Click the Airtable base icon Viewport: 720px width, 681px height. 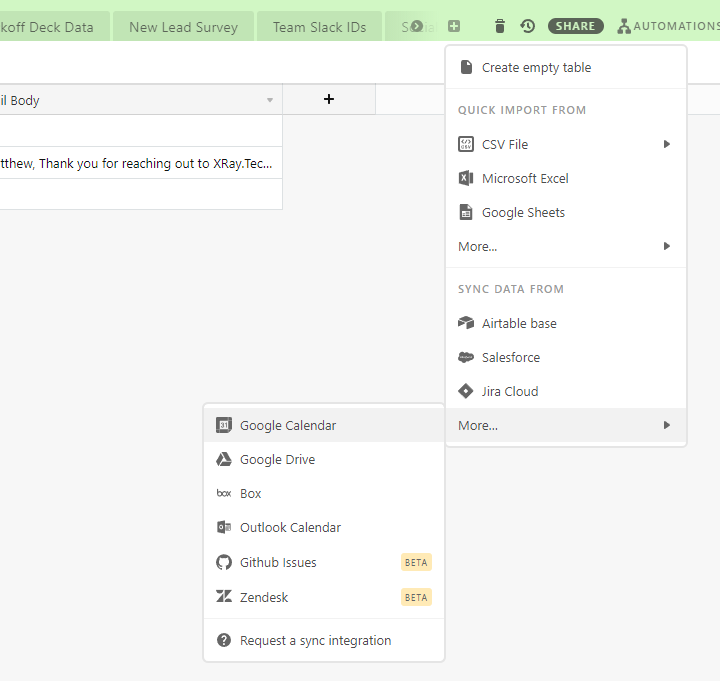coord(466,323)
